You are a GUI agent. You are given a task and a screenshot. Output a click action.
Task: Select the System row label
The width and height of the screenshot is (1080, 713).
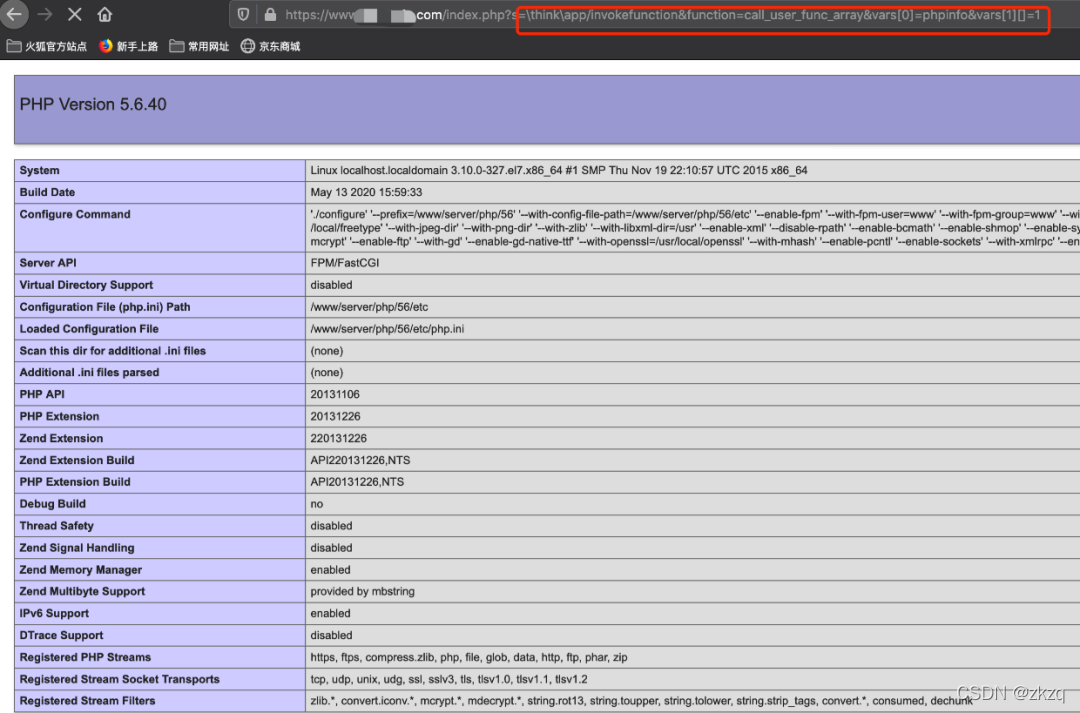39,170
